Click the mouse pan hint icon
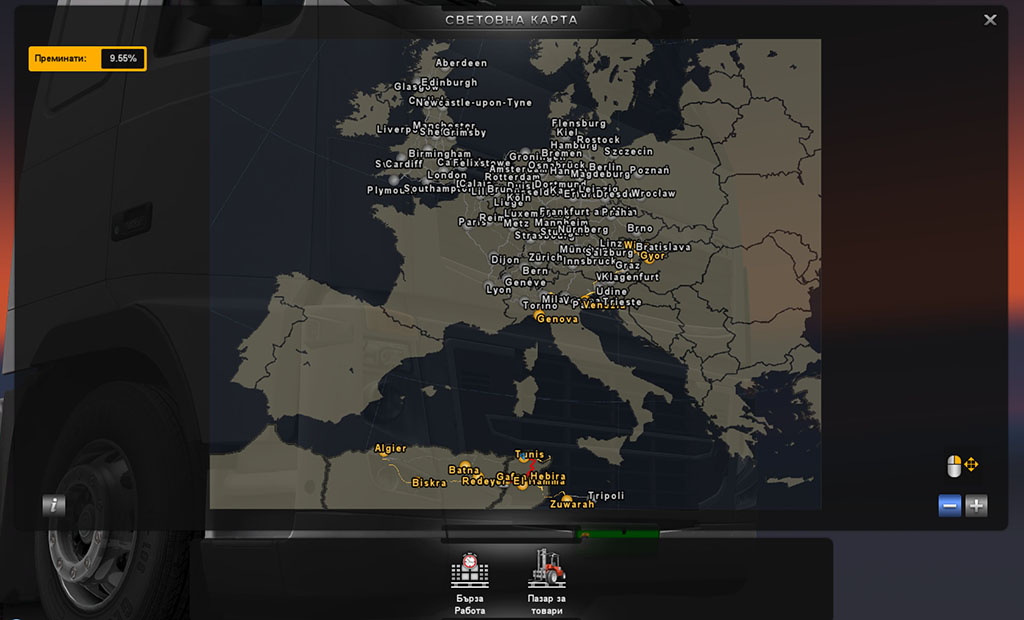The width and height of the screenshot is (1024, 620). pyautogui.click(x=962, y=466)
